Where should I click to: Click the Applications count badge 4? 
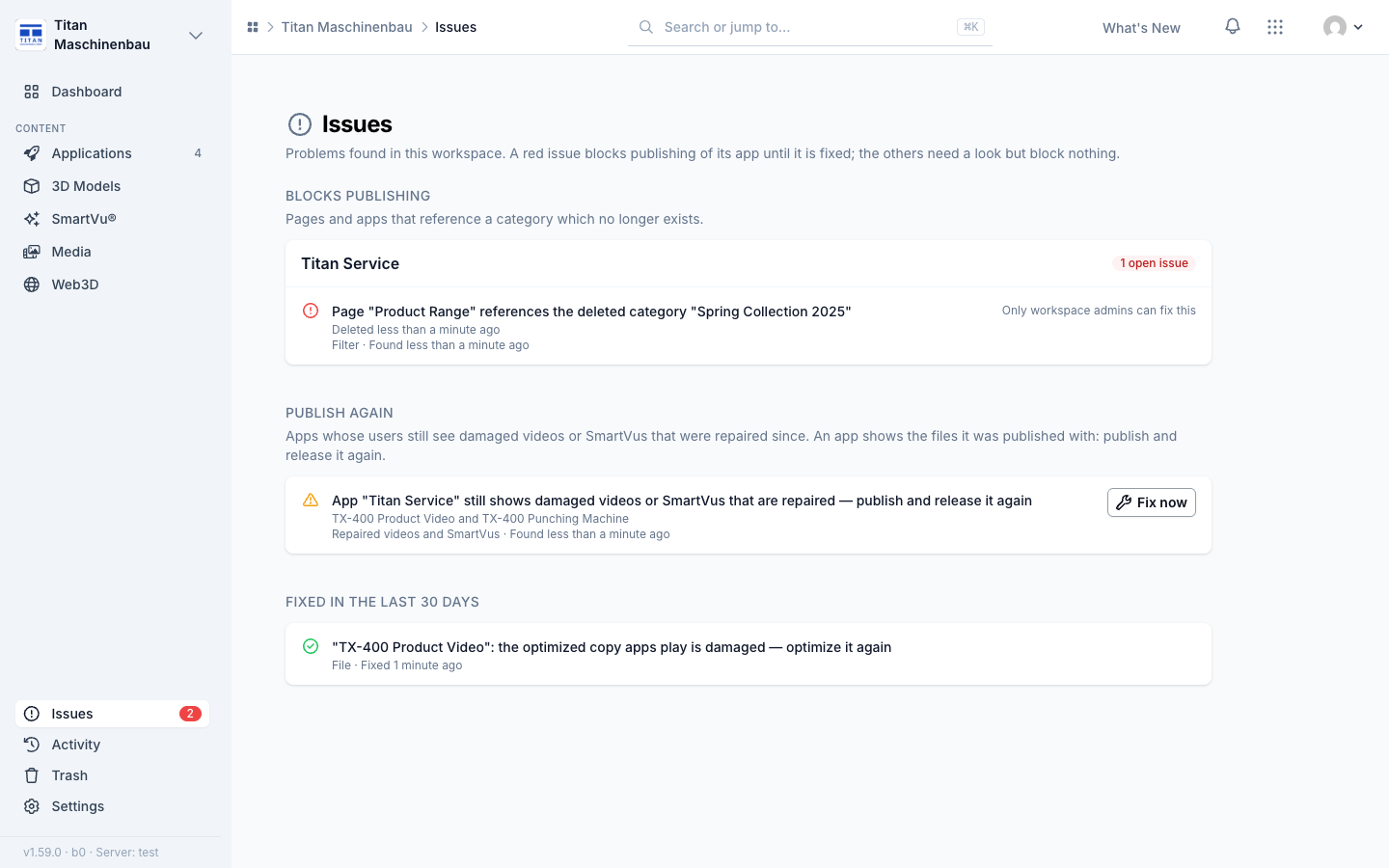[x=198, y=153]
